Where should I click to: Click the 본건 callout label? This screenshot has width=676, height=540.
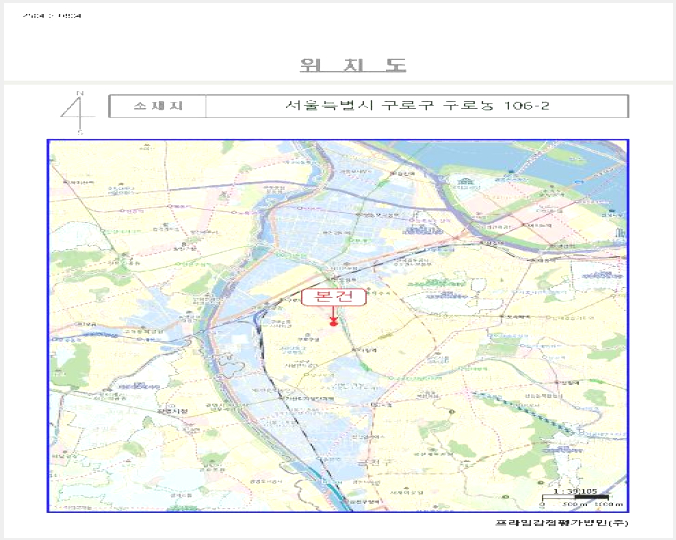[334, 297]
